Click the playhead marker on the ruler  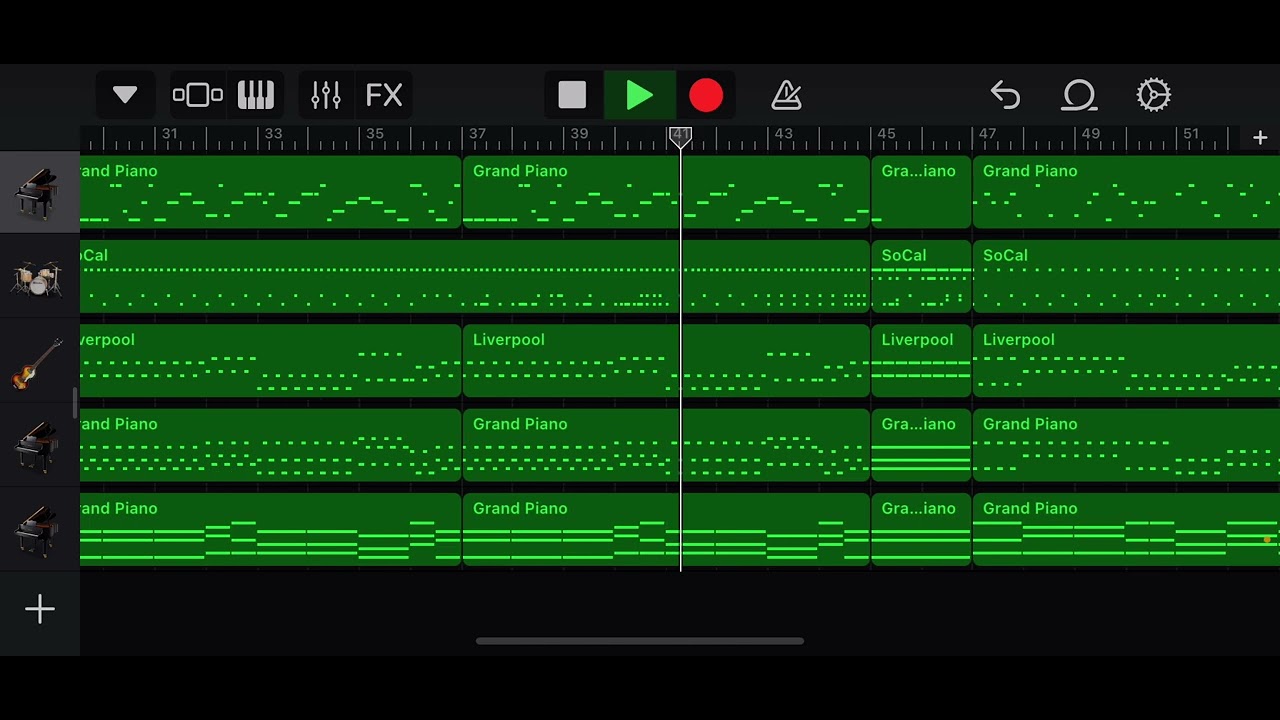(680, 137)
